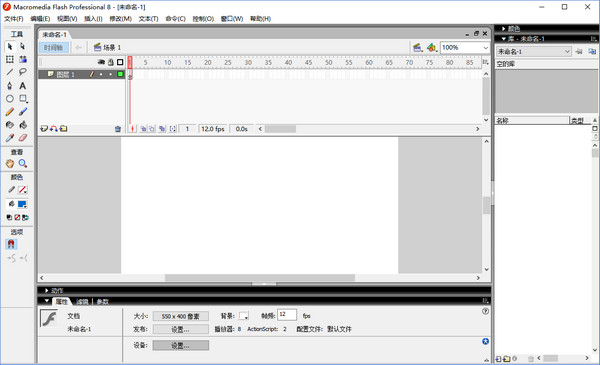600x365 pixels.
Task: Select the Line tool
Action: (10, 72)
